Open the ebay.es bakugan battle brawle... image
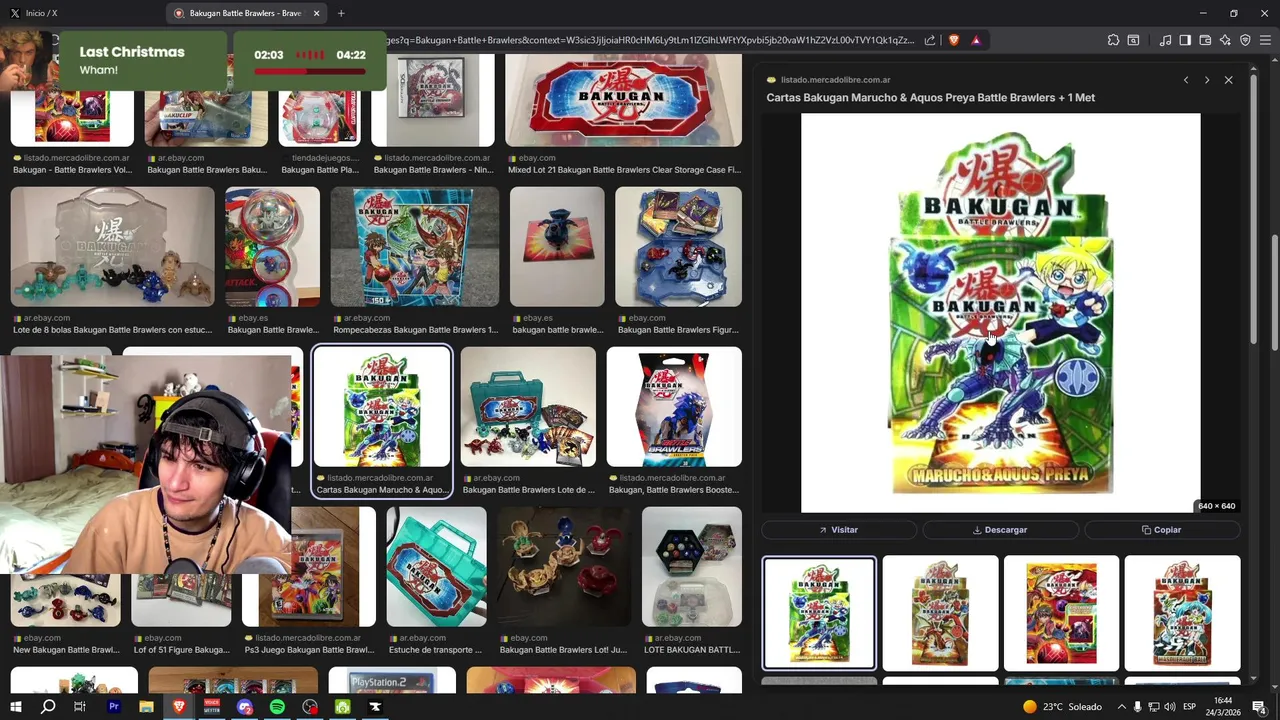The height and width of the screenshot is (720, 1280). 557,247
